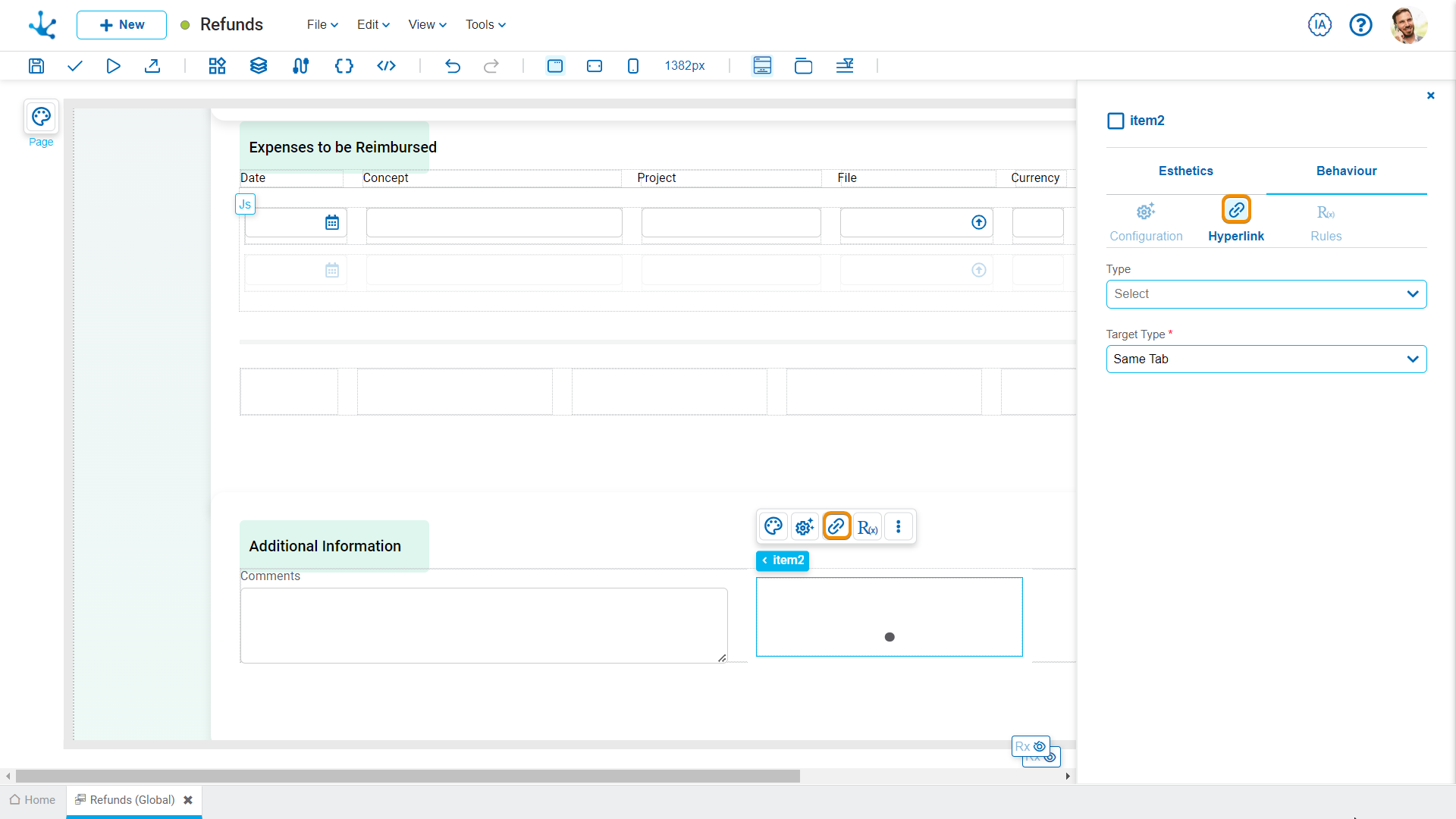Click the IA assistant icon
This screenshot has height=819, width=1456.
point(1319,25)
